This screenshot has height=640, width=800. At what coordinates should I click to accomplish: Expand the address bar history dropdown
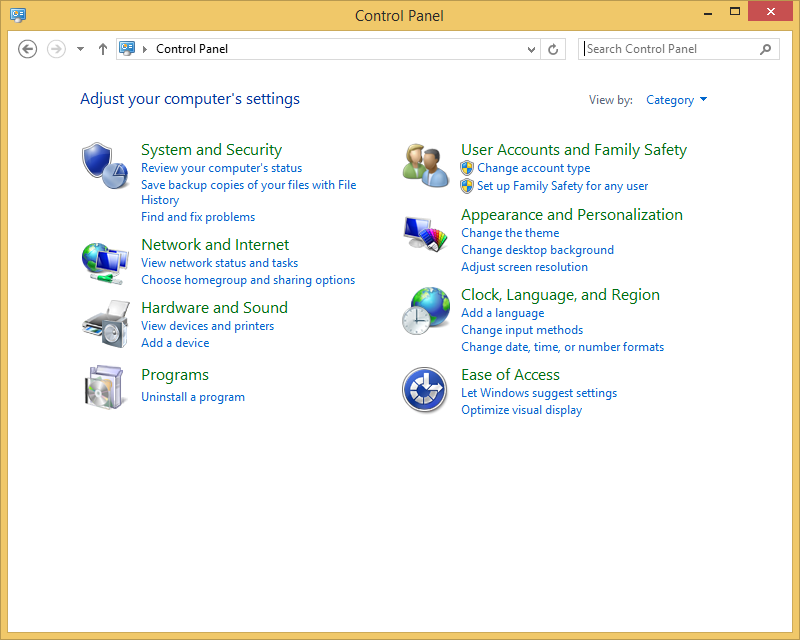click(x=531, y=49)
